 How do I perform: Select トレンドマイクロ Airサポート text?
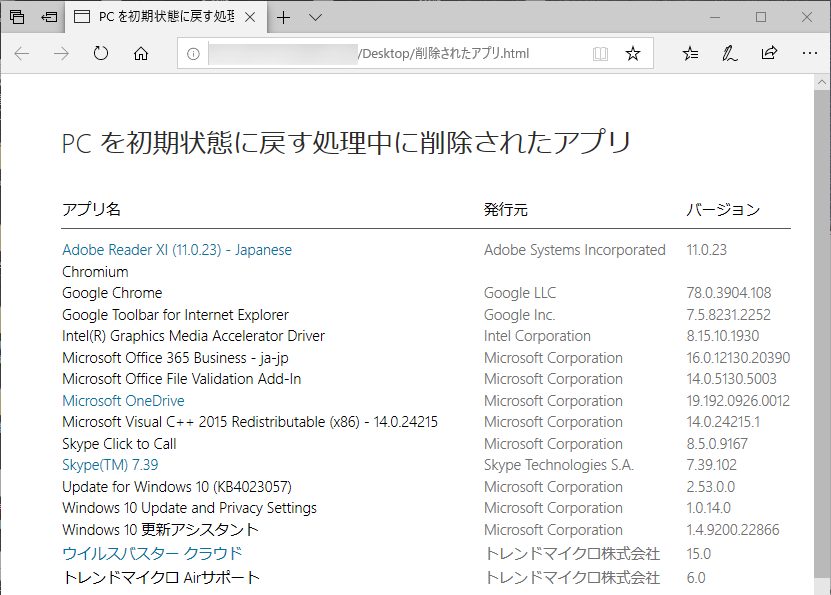[x=161, y=577]
